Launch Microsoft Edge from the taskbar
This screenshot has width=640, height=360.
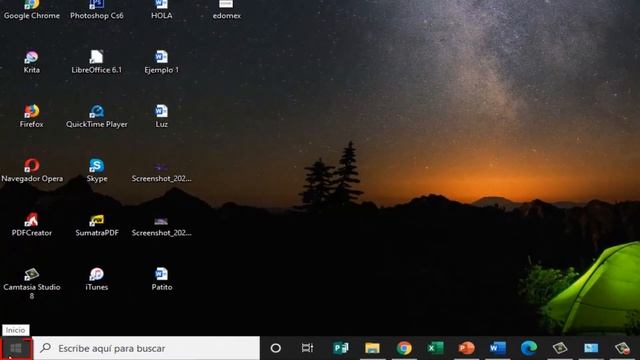[529, 348]
